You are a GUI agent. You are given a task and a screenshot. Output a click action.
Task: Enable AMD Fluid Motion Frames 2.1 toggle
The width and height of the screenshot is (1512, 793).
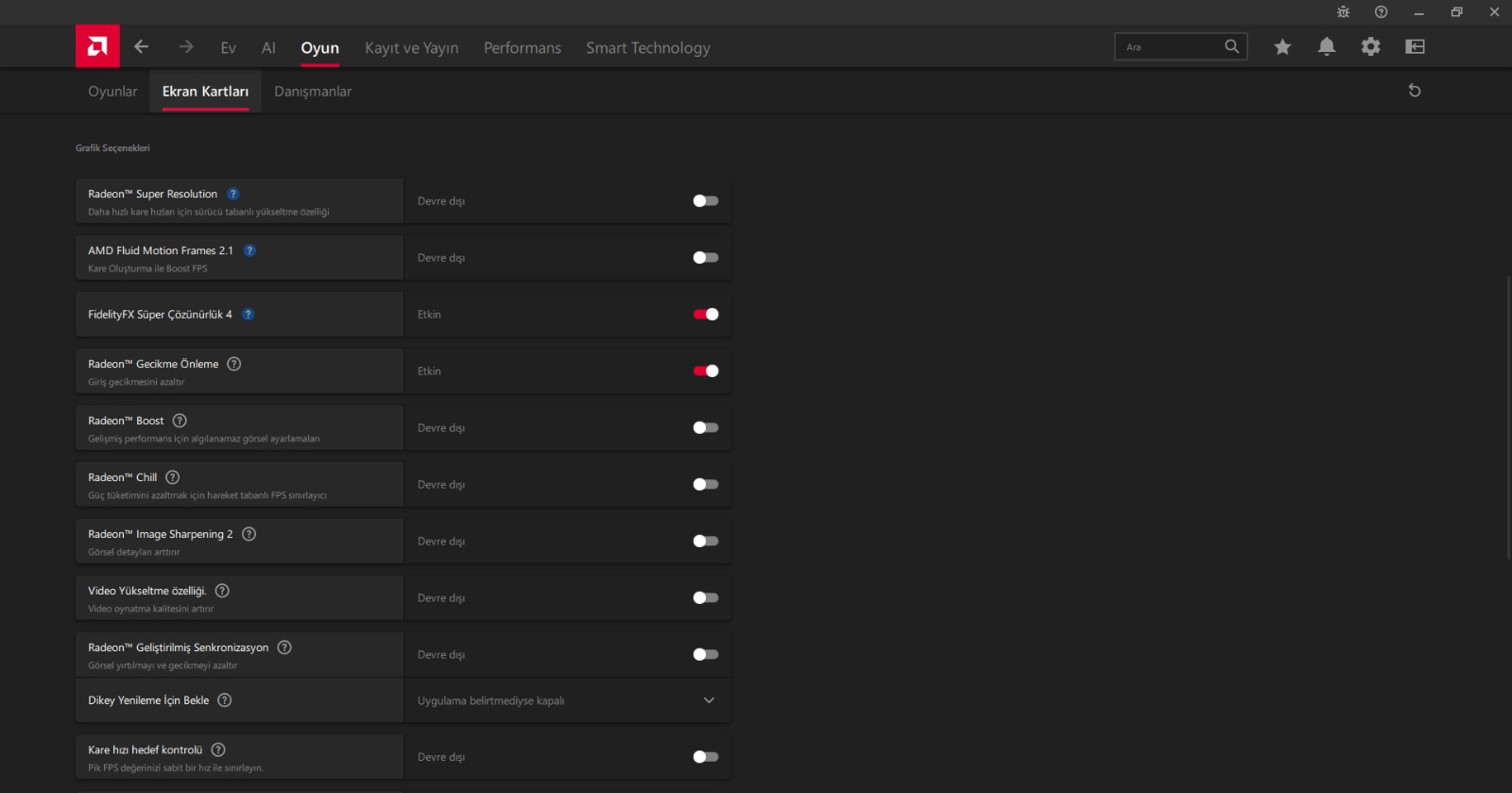point(706,258)
